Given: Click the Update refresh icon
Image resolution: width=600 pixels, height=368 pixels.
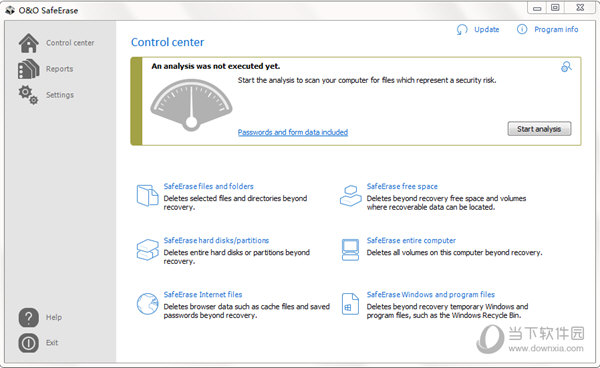Looking at the screenshot, I should tap(462, 29).
